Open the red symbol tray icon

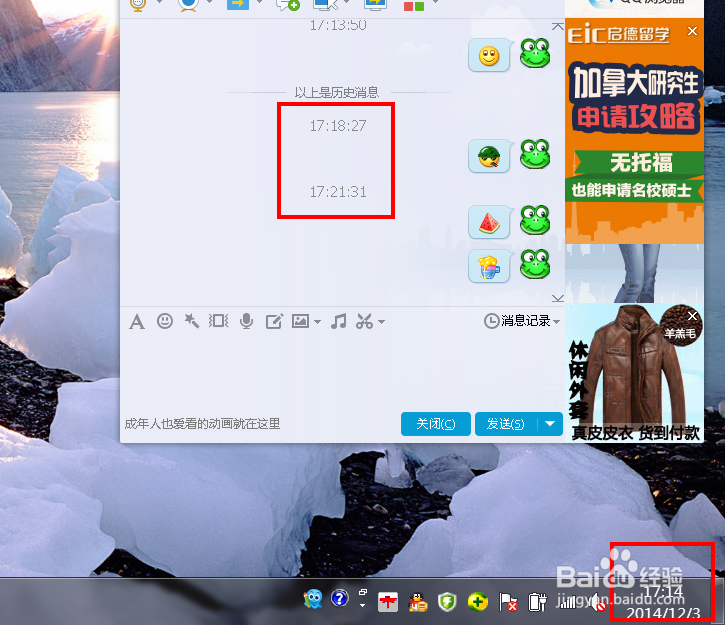click(387, 602)
